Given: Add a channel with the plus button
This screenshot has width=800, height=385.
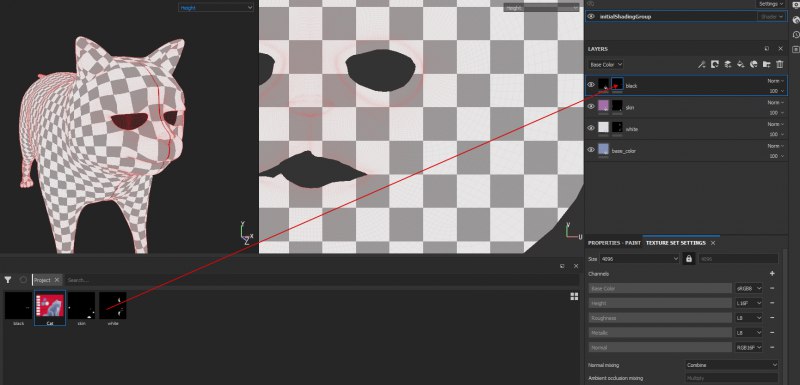Looking at the screenshot, I should click(x=772, y=273).
